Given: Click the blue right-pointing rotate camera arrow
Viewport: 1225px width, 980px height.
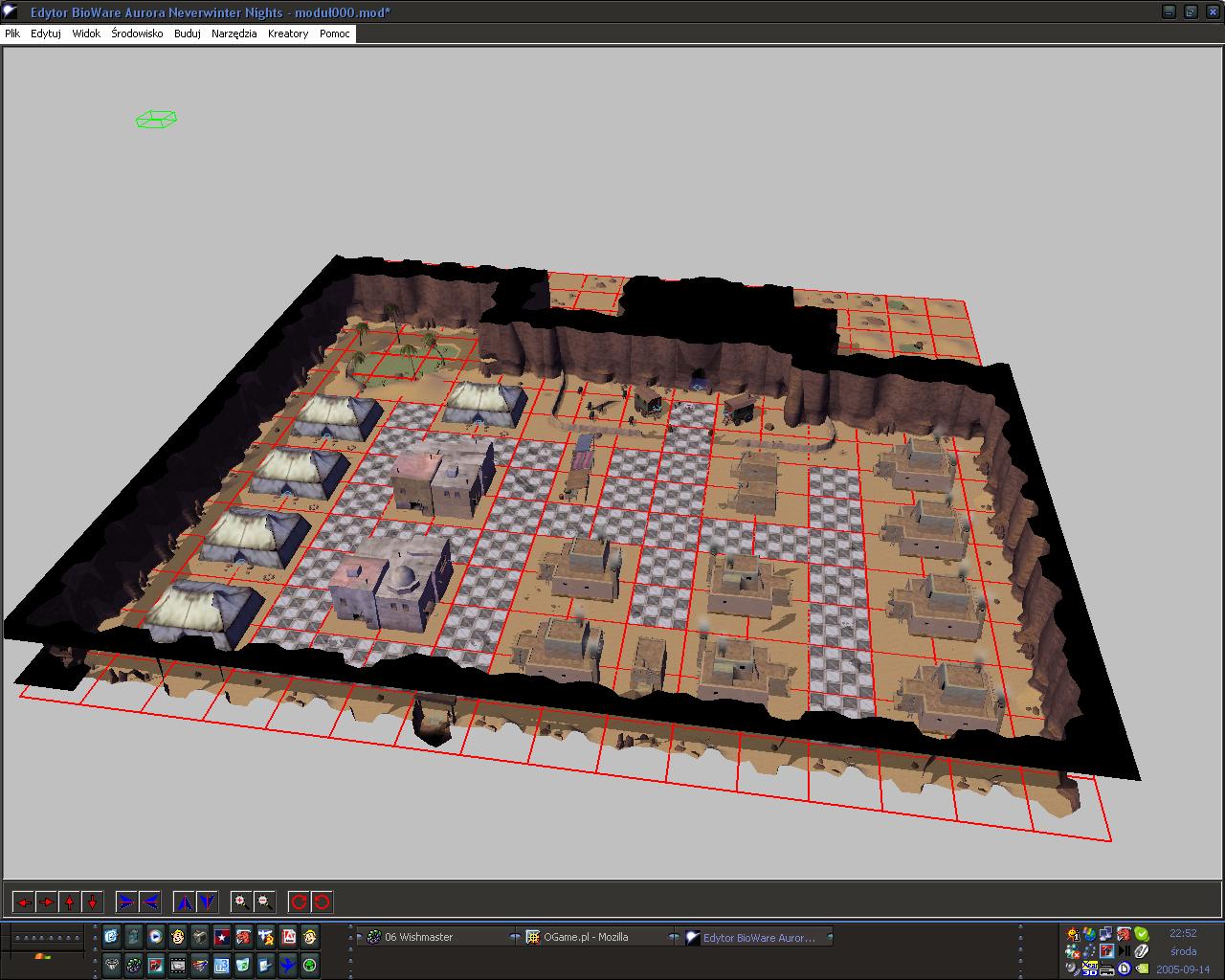Looking at the screenshot, I should click(x=126, y=902).
